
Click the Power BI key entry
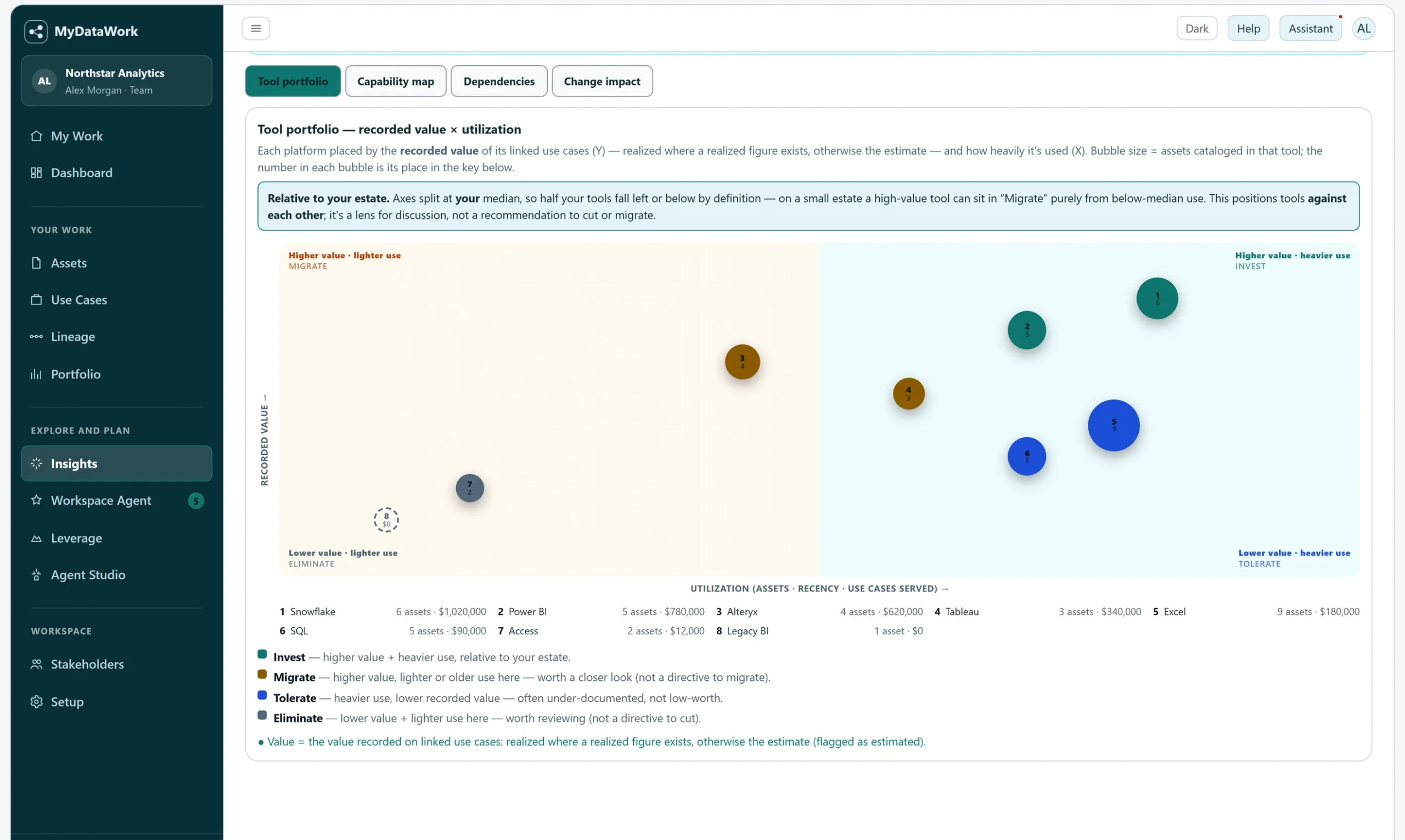click(x=601, y=612)
